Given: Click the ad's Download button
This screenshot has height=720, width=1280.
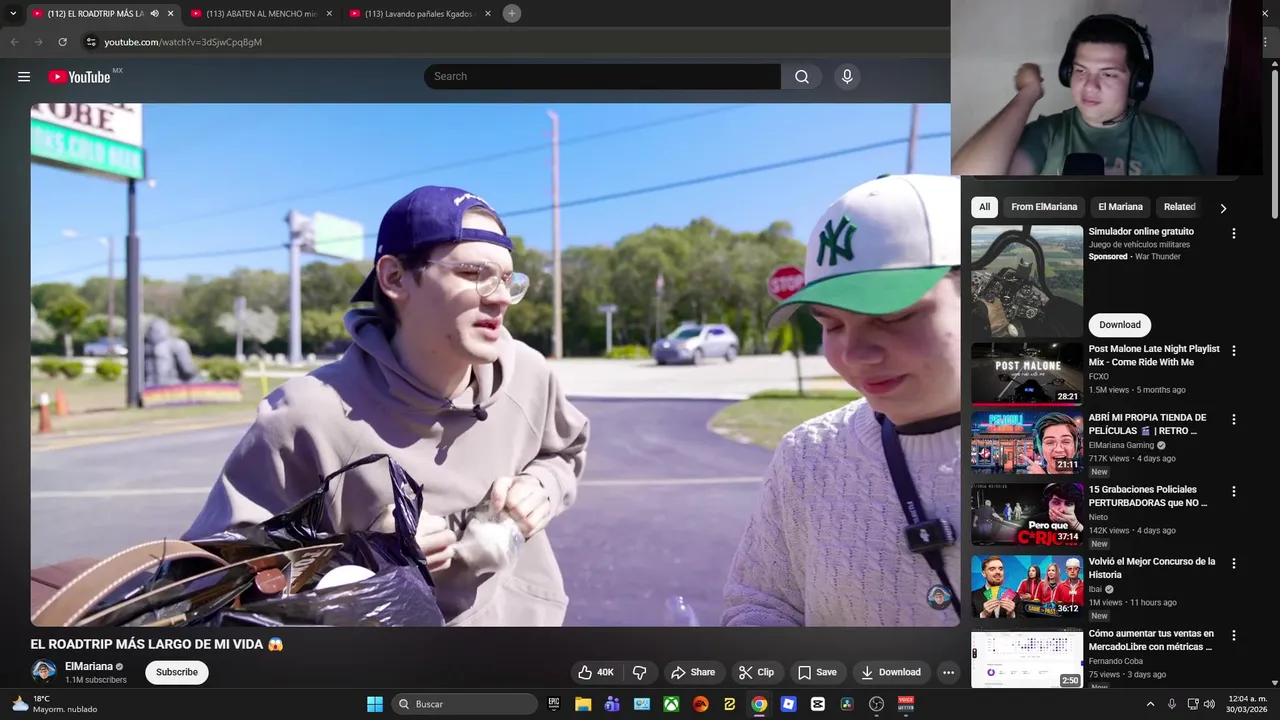Looking at the screenshot, I should 1120,325.
